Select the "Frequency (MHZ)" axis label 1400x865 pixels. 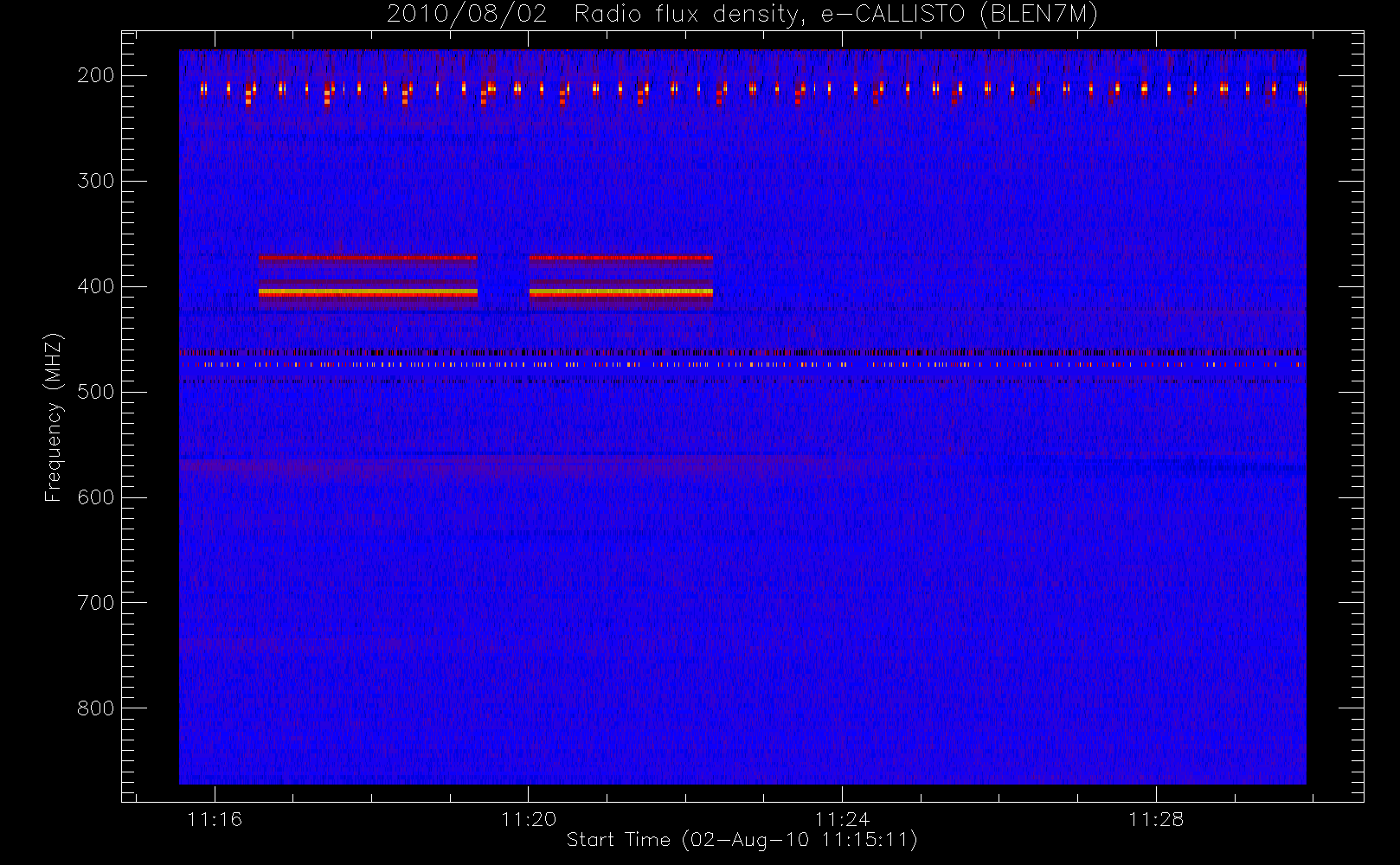[x=54, y=417]
